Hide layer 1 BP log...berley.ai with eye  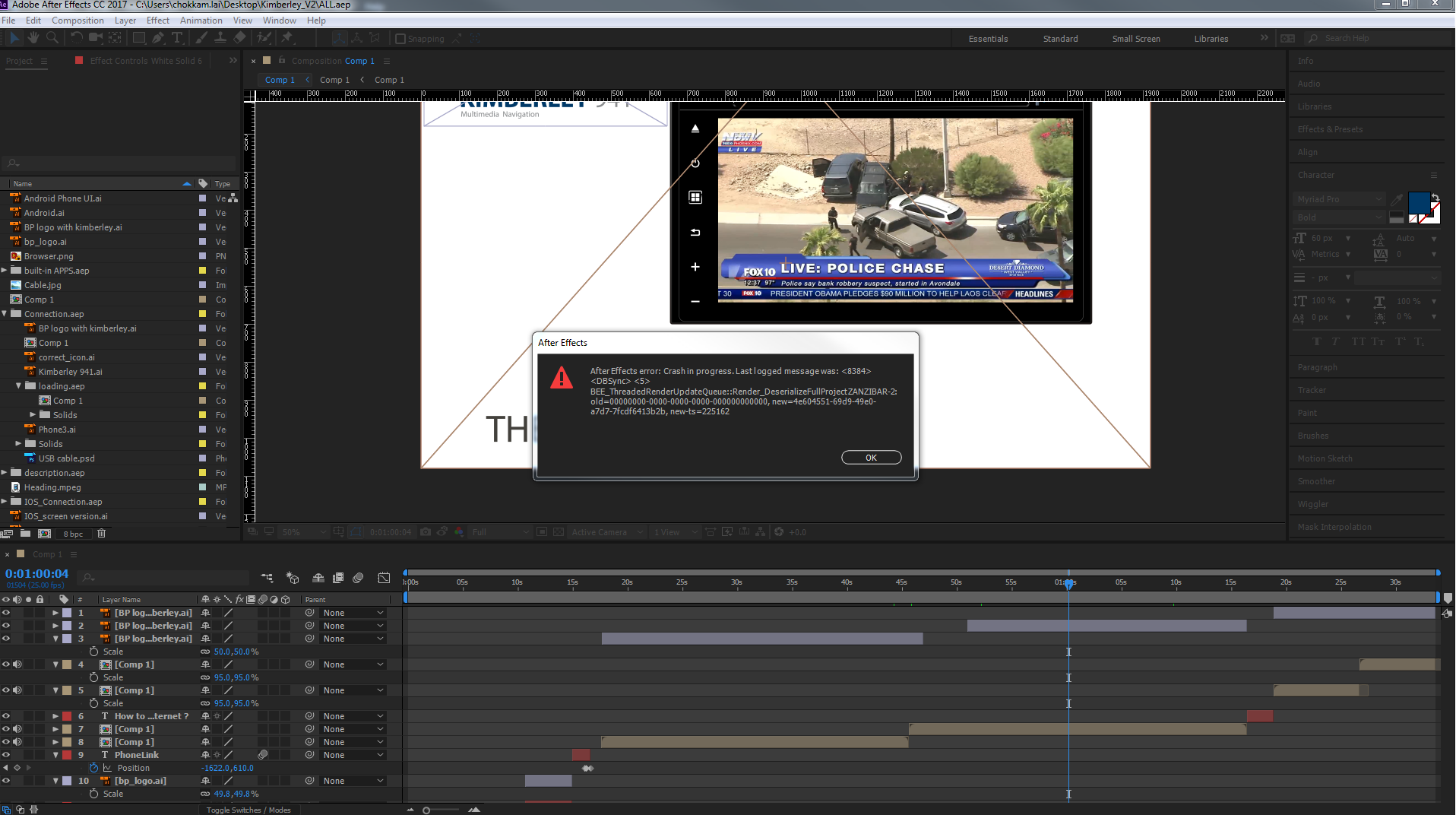coord(6,613)
